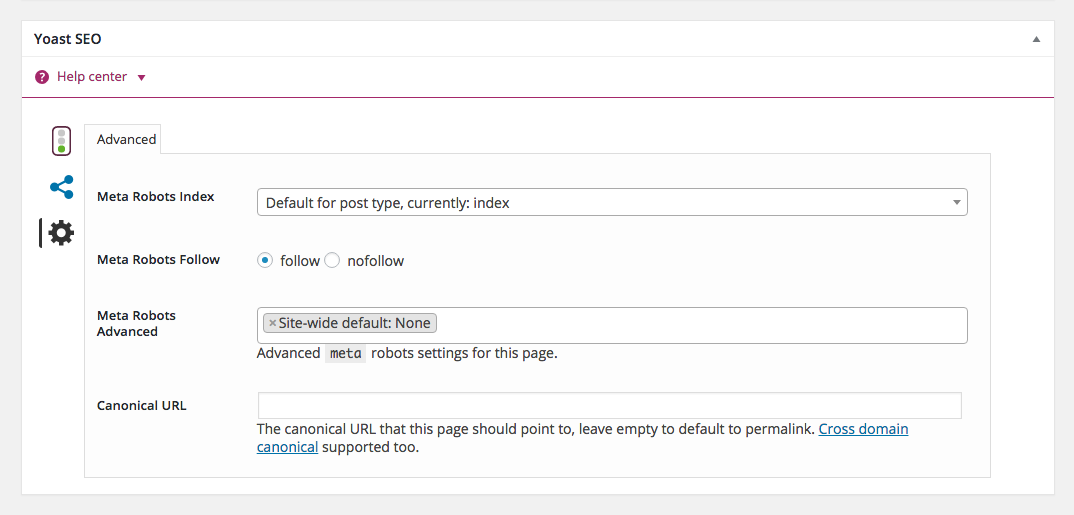1074x515 pixels.
Task: Select the nofollow radio button
Action: point(332,260)
